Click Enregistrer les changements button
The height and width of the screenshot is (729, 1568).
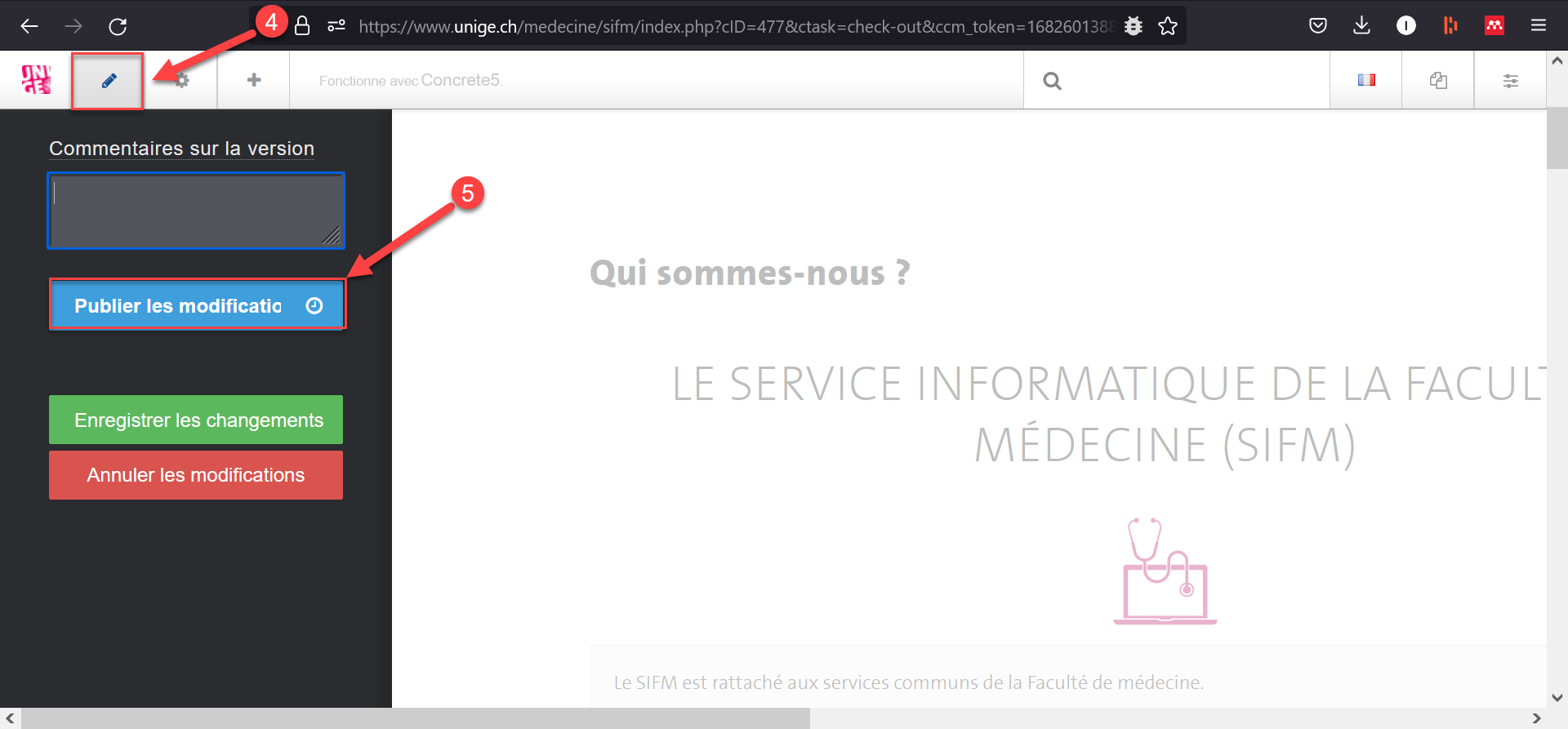tap(196, 420)
